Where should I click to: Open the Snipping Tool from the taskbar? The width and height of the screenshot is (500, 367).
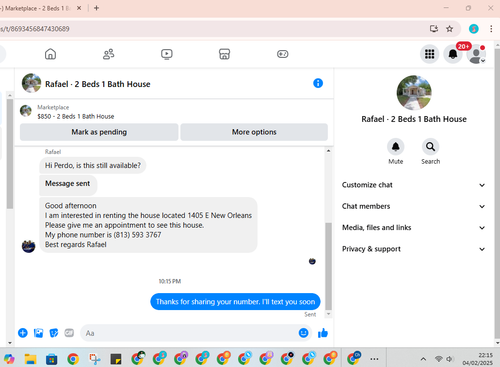[95, 359]
